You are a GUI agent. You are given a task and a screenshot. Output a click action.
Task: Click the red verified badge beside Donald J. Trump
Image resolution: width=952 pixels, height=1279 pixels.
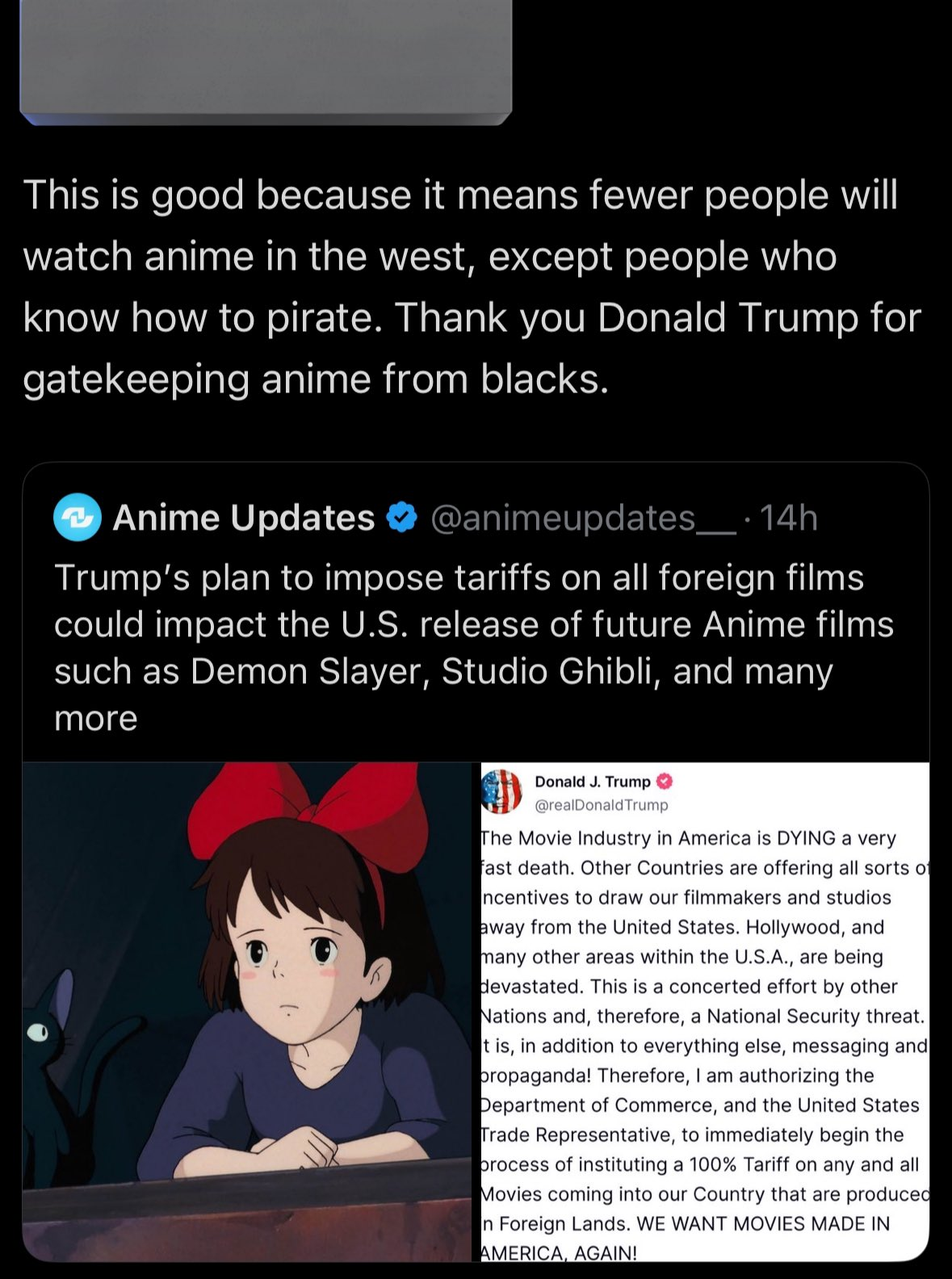[665, 782]
